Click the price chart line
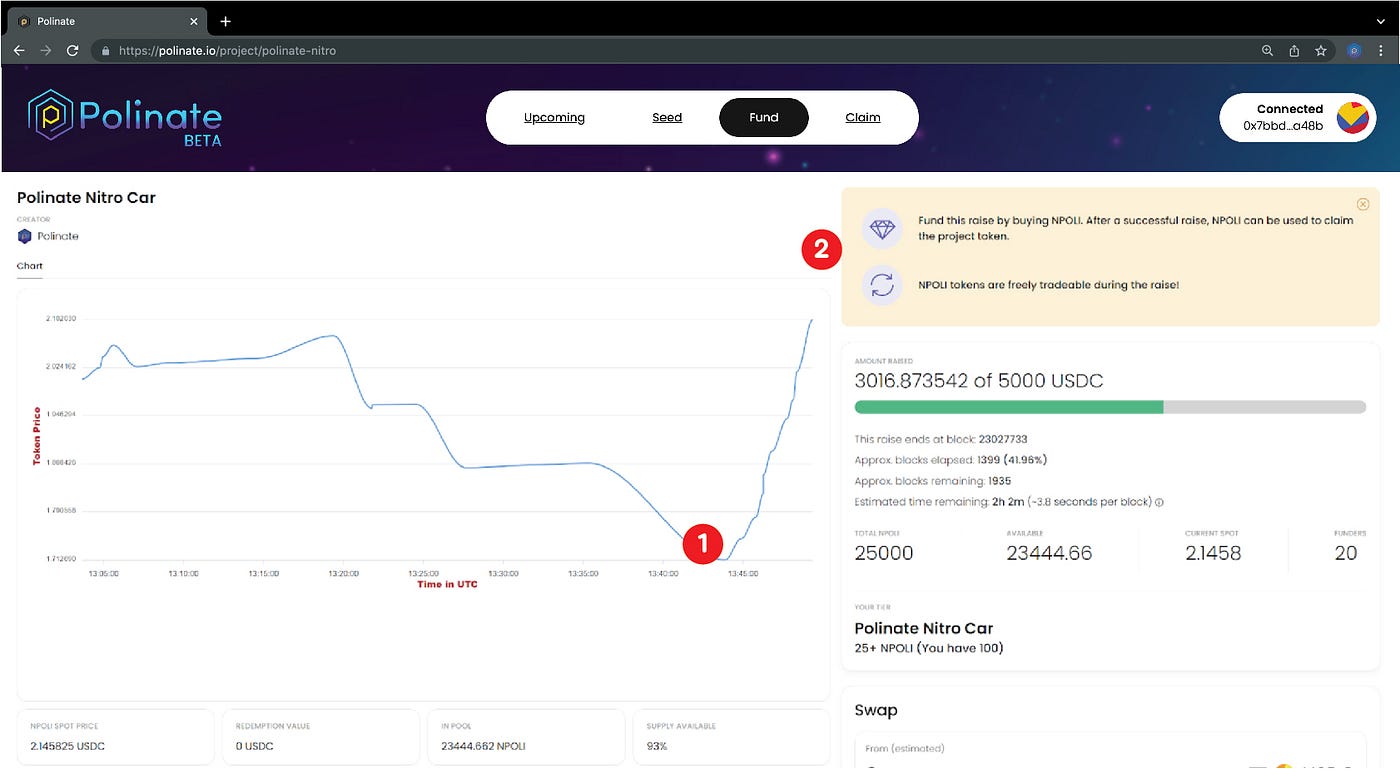1400x782 pixels. (x=447, y=440)
